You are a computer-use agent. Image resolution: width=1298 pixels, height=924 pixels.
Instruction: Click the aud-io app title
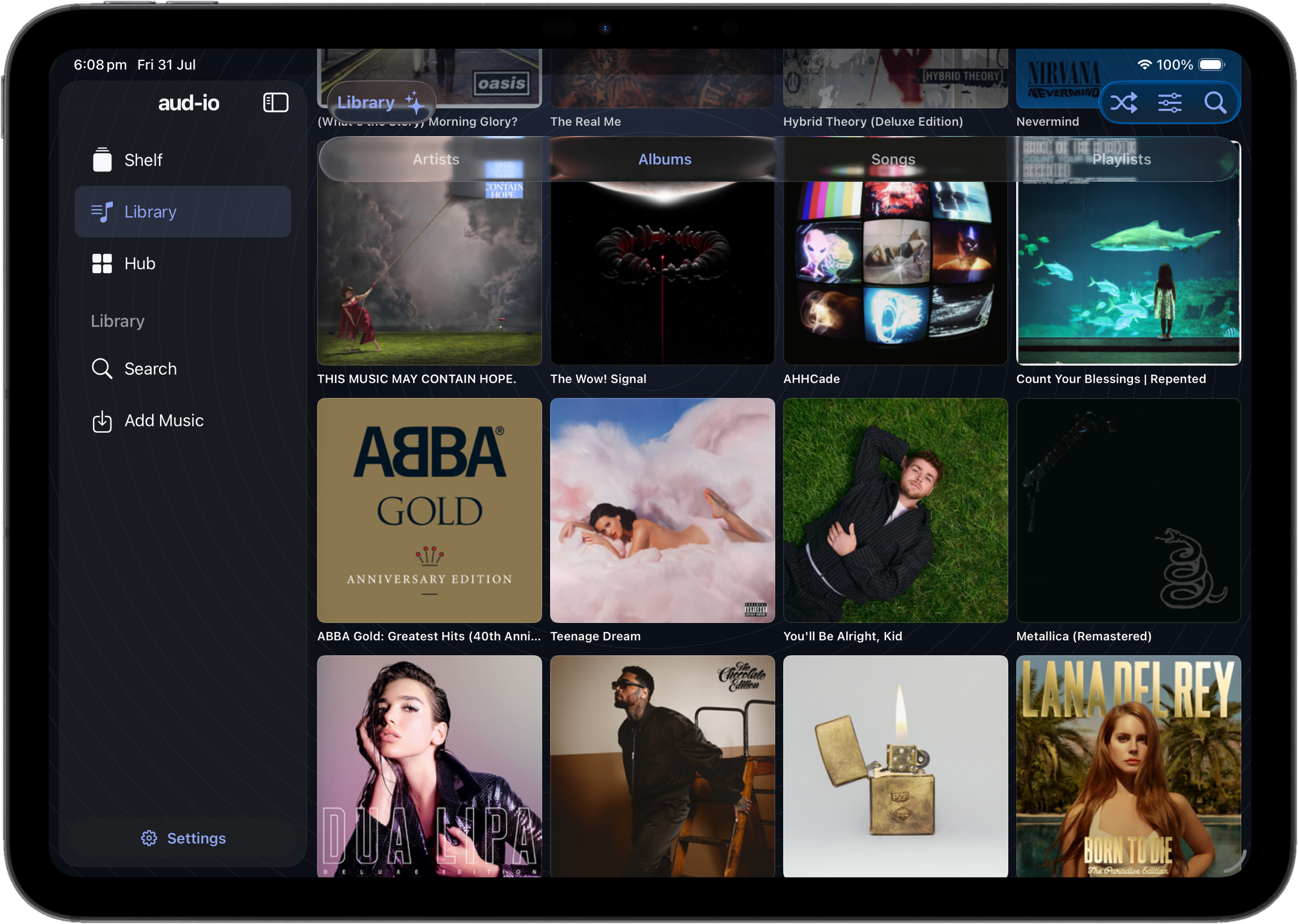click(x=188, y=103)
